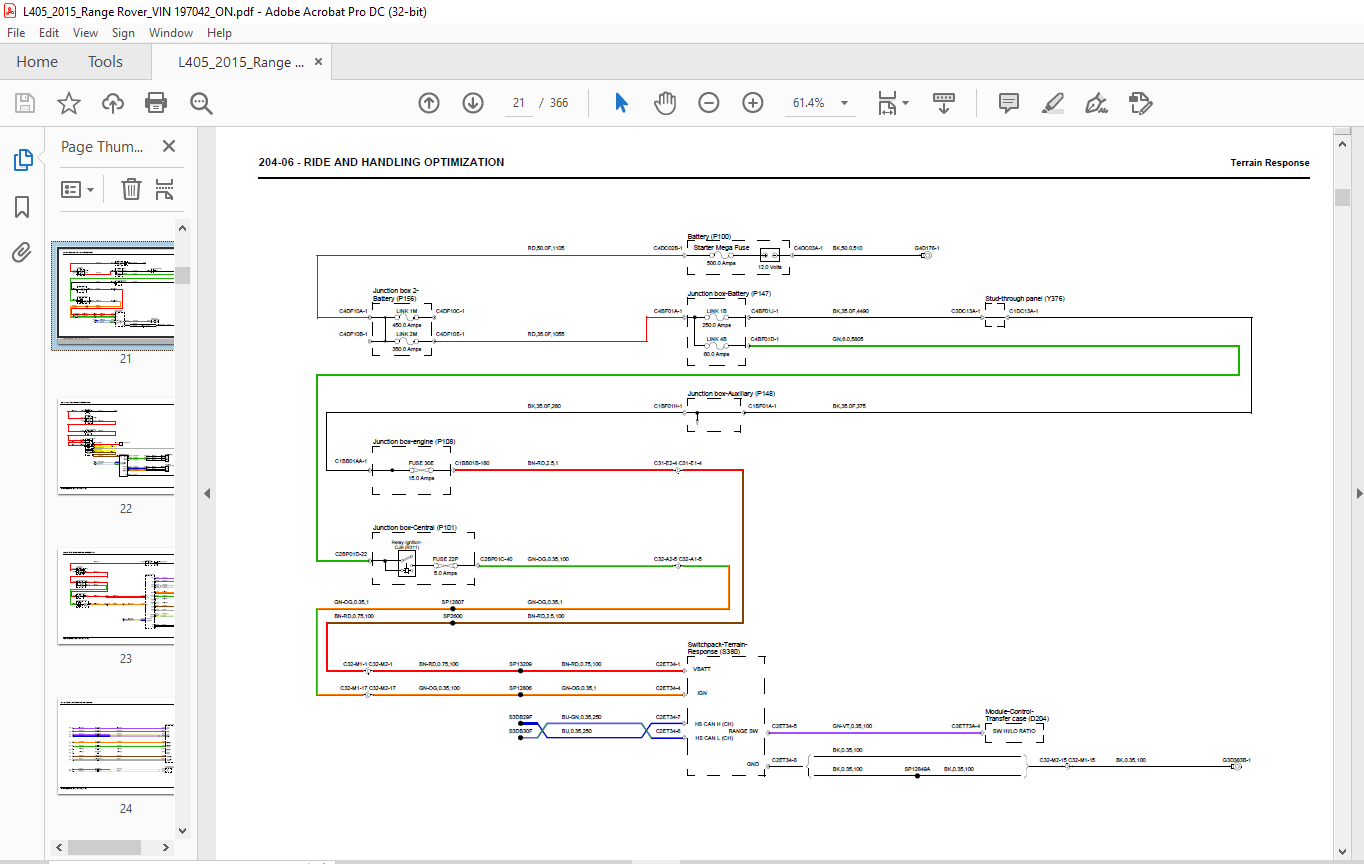Click the document vertical scrollbar thumb
Image resolution: width=1364 pixels, height=864 pixels.
tap(1343, 197)
